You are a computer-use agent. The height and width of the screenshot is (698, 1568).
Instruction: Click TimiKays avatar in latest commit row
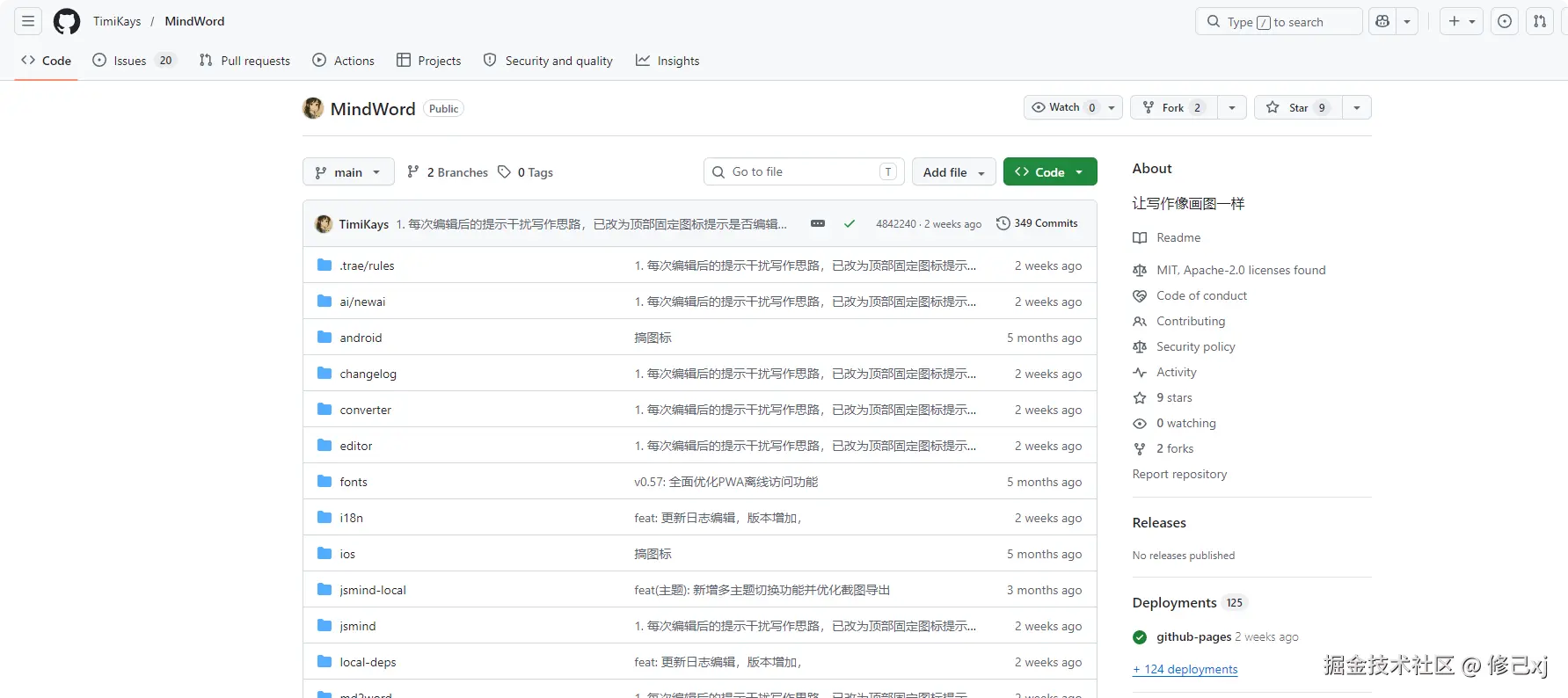[x=324, y=224]
